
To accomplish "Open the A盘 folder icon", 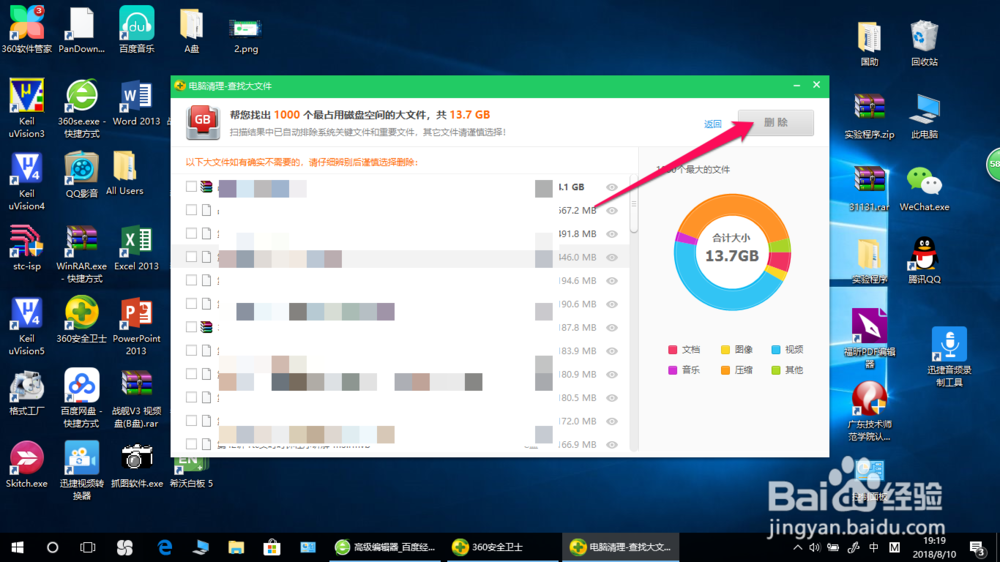I will tap(191, 30).
